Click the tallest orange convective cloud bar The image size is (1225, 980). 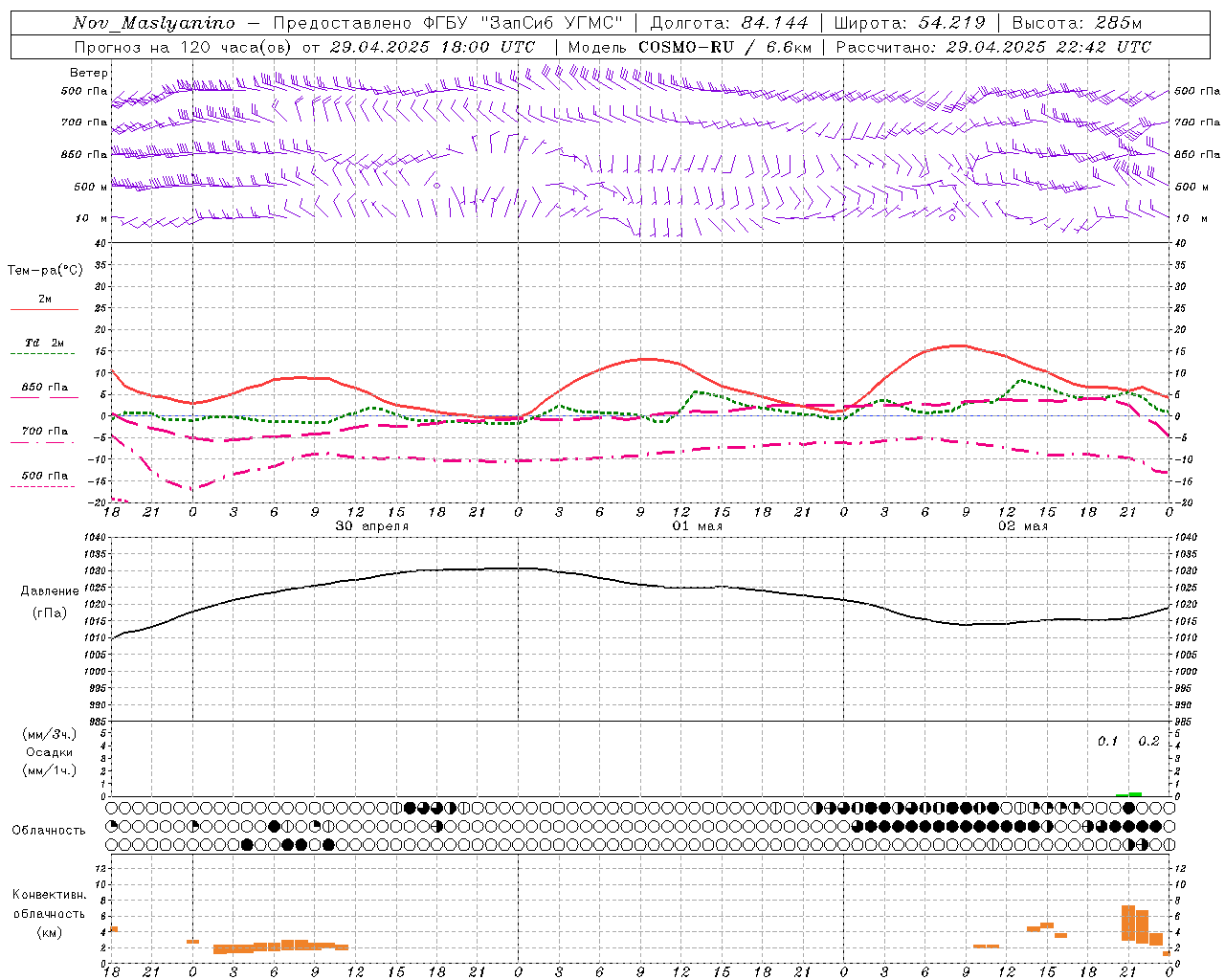pyautogui.click(x=1127, y=923)
